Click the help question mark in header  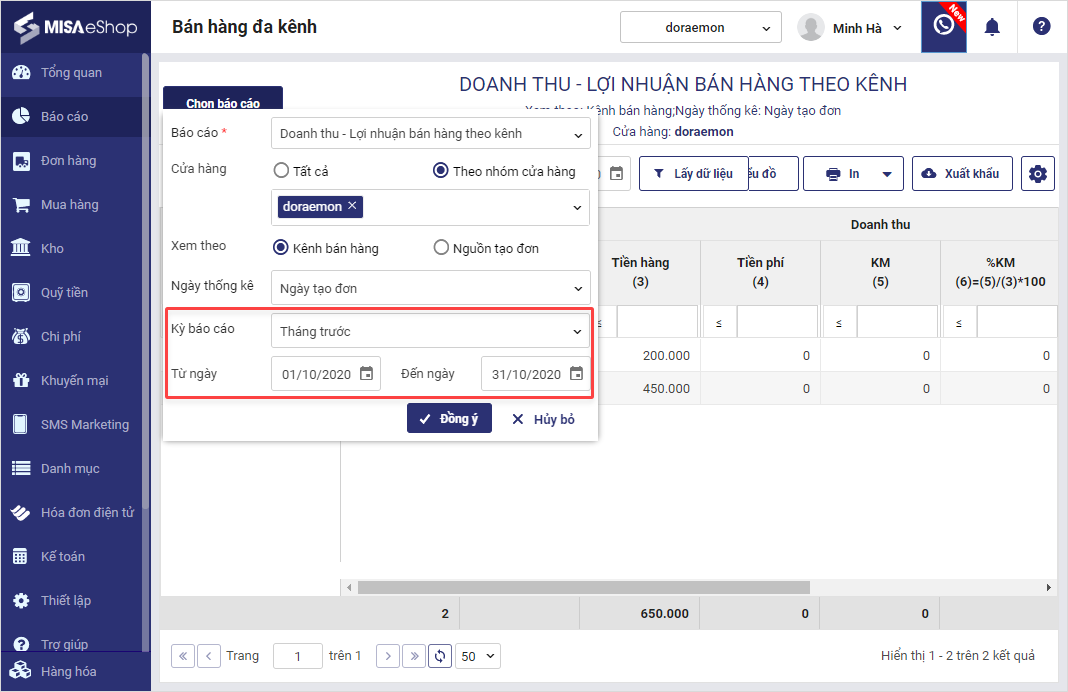(1041, 27)
